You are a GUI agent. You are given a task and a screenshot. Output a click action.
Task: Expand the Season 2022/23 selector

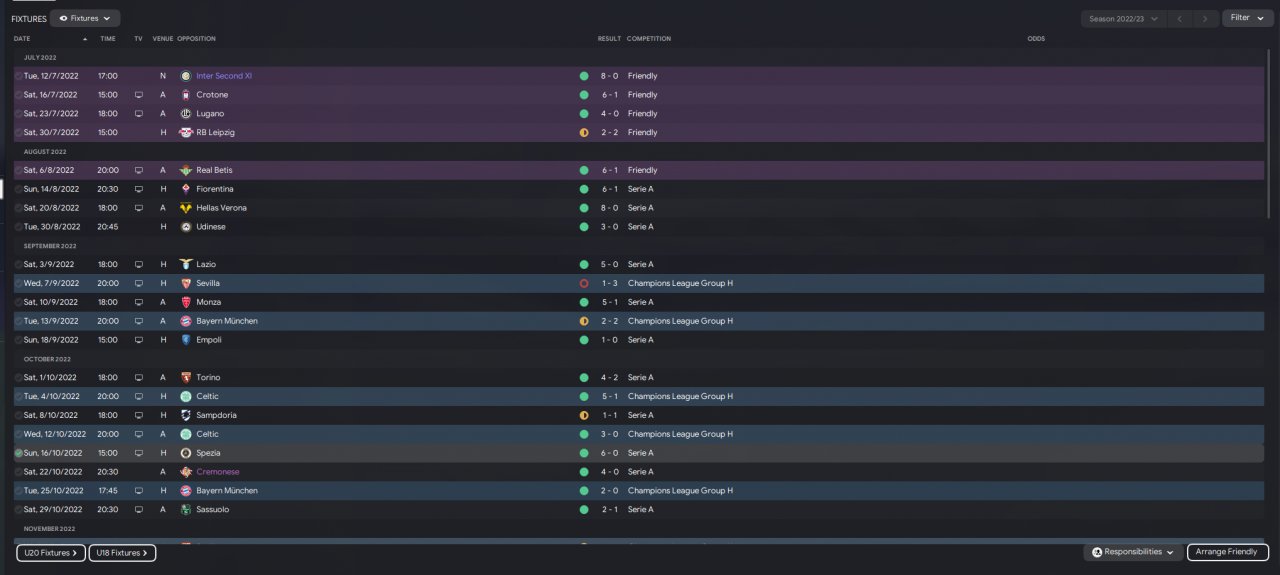(1124, 18)
